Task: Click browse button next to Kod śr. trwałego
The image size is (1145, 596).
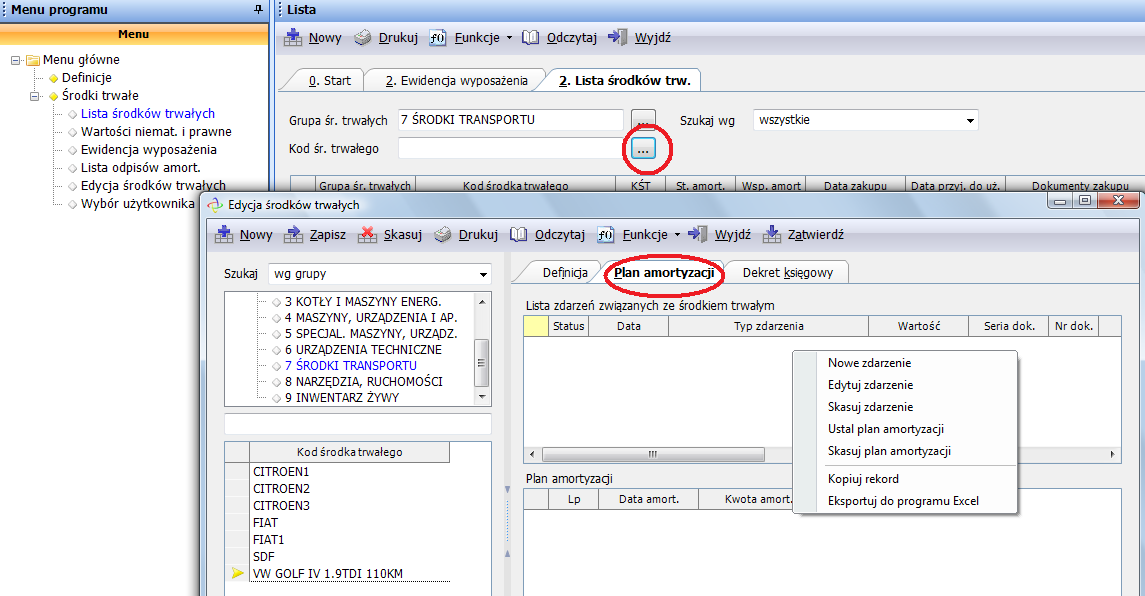Action: (x=643, y=149)
